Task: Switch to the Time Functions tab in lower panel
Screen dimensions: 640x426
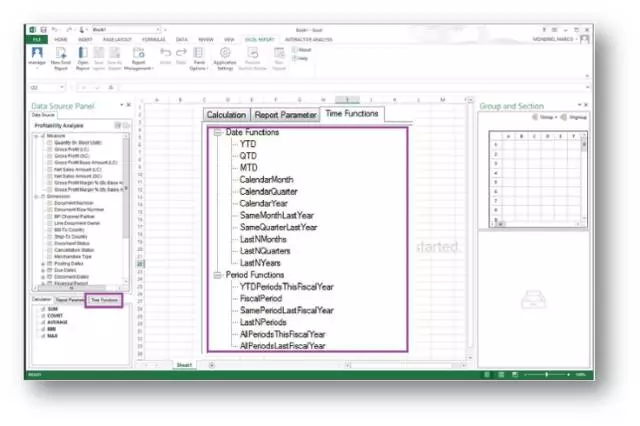Action: pyautogui.click(x=104, y=299)
